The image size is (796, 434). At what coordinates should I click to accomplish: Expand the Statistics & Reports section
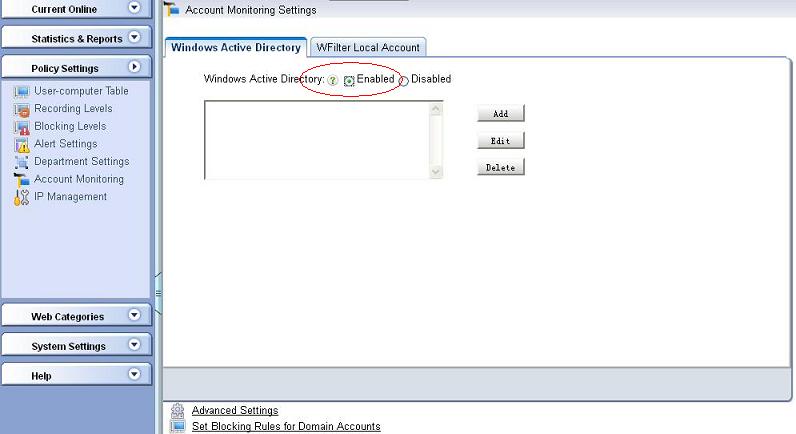click(135, 38)
